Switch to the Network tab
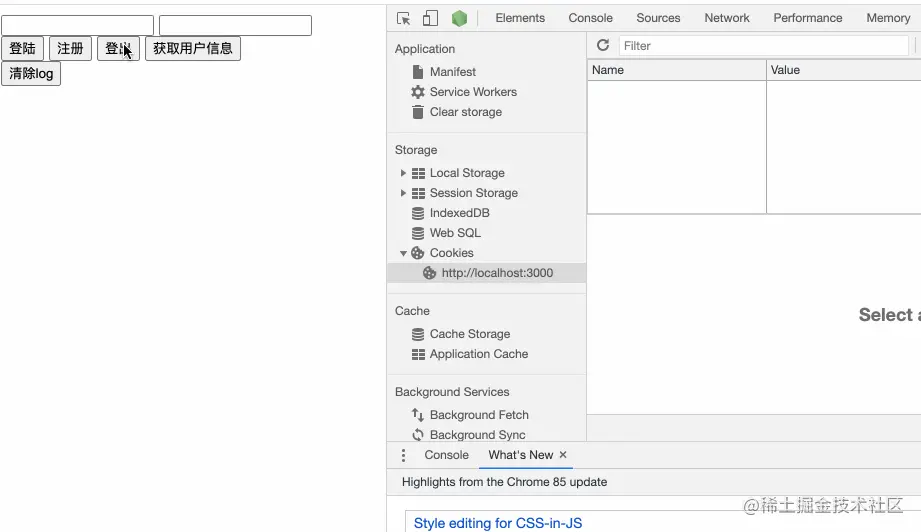 pyautogui.click(x=727, y=18)
